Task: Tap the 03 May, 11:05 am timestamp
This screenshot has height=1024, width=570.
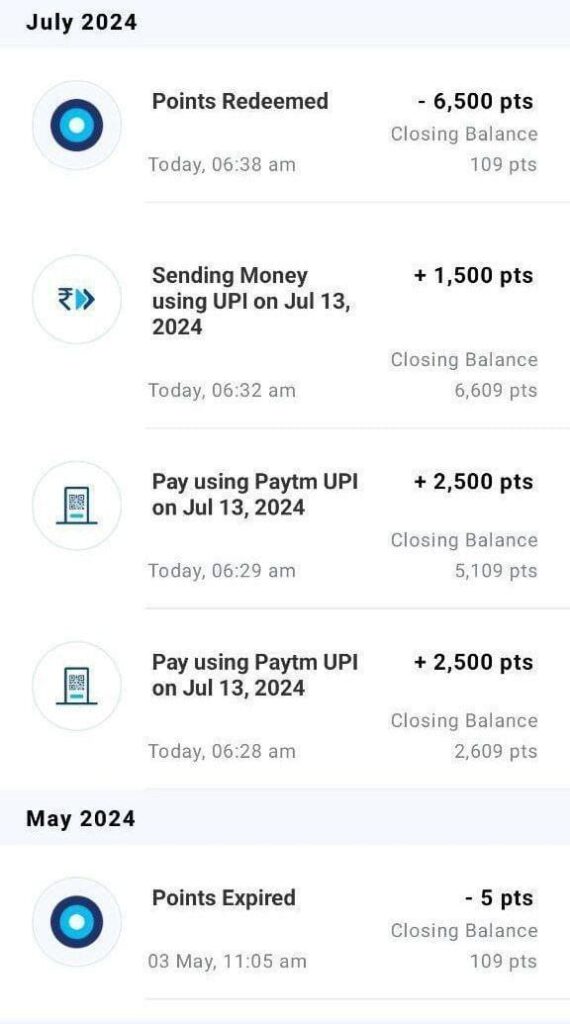Action: [x=227, y=961]
